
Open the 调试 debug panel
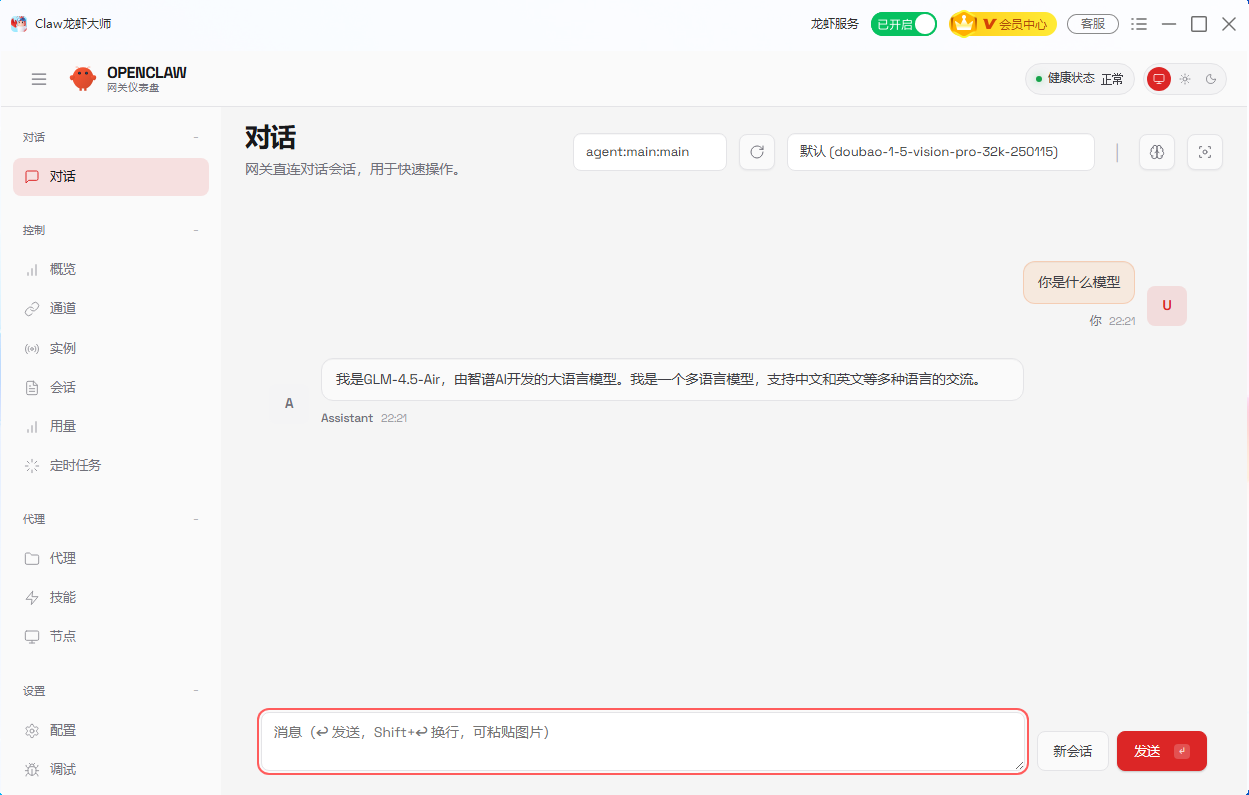(62, 768)
